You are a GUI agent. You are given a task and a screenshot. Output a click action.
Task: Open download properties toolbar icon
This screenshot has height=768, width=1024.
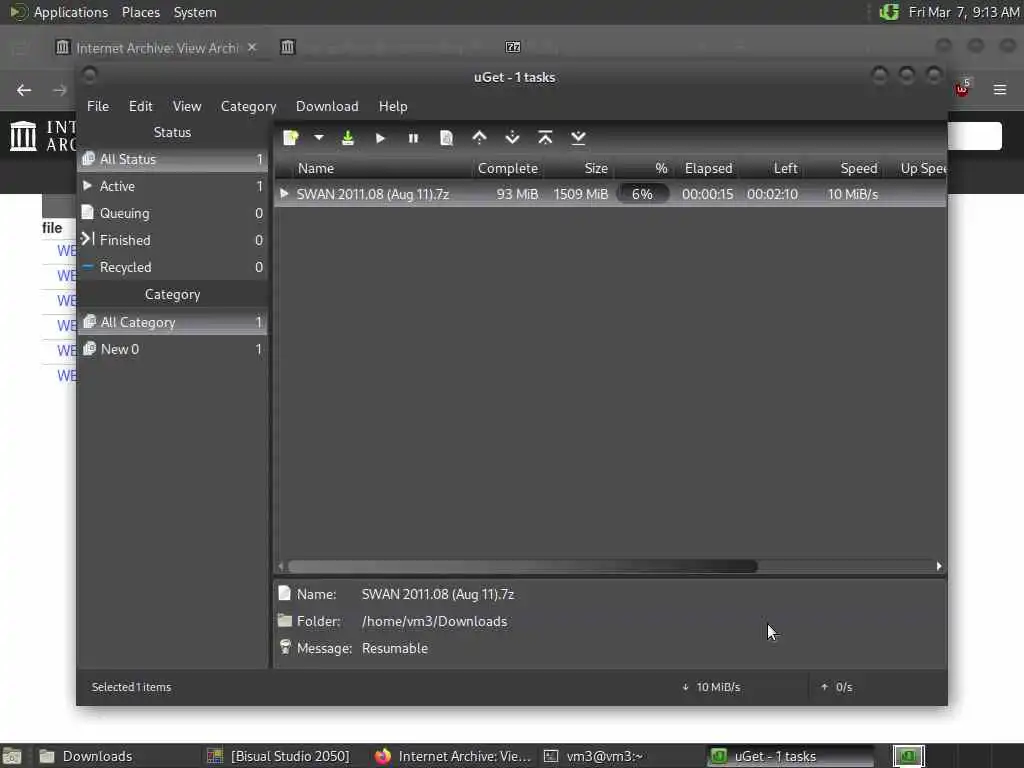coord(447,138)
